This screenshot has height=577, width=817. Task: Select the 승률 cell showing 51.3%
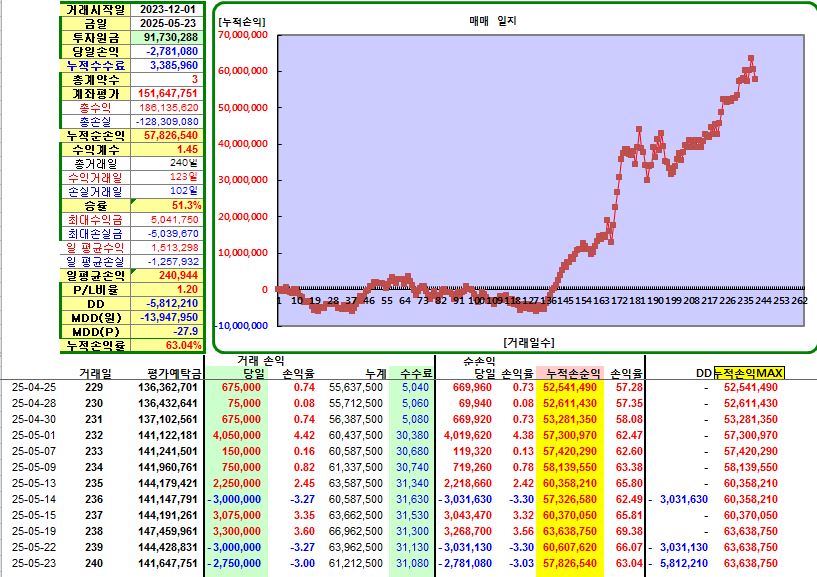(167, 205)
